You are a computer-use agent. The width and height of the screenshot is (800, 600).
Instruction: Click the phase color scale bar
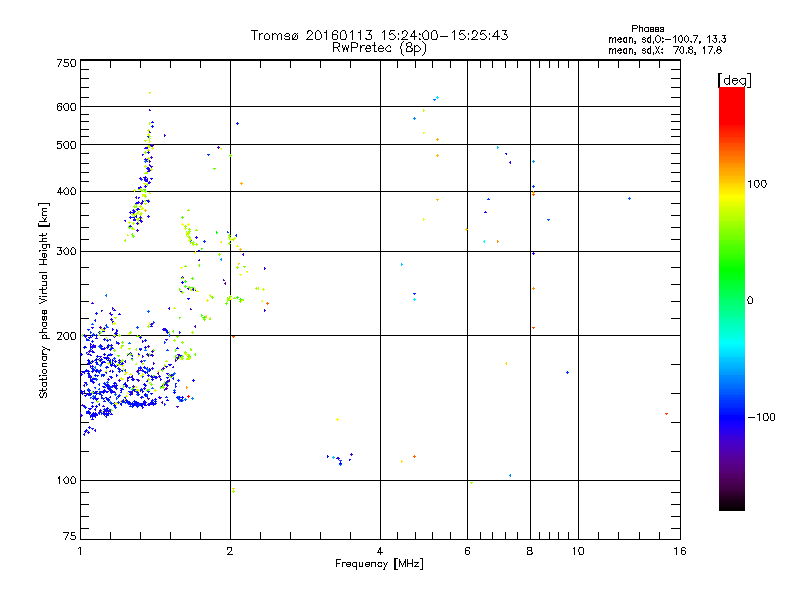[732, 299]
